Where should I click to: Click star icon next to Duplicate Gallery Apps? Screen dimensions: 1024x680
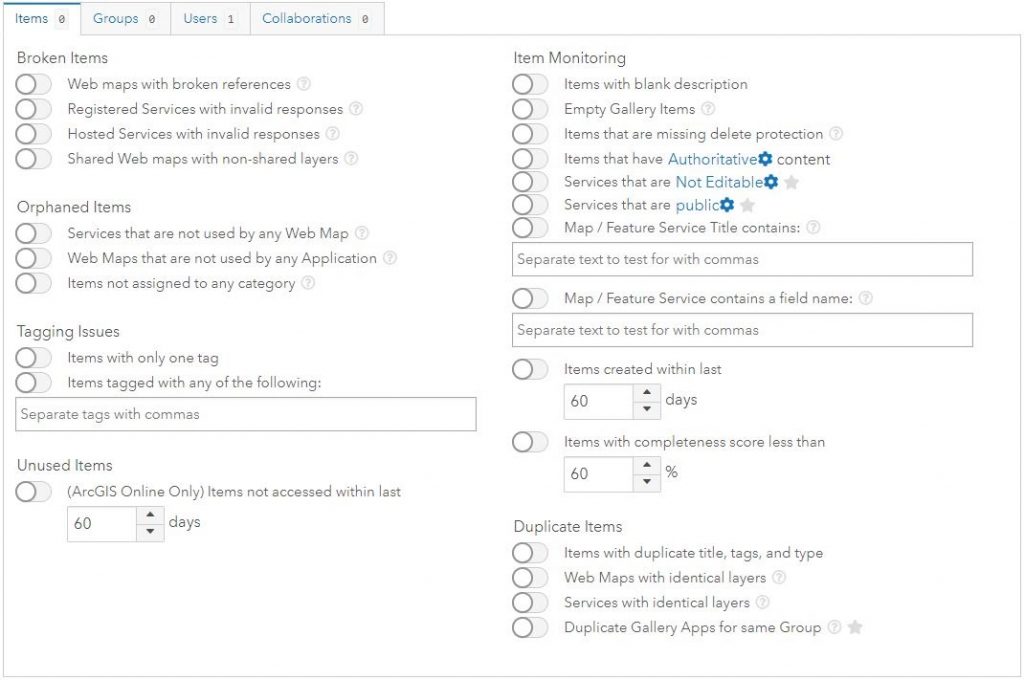point(855,628)
